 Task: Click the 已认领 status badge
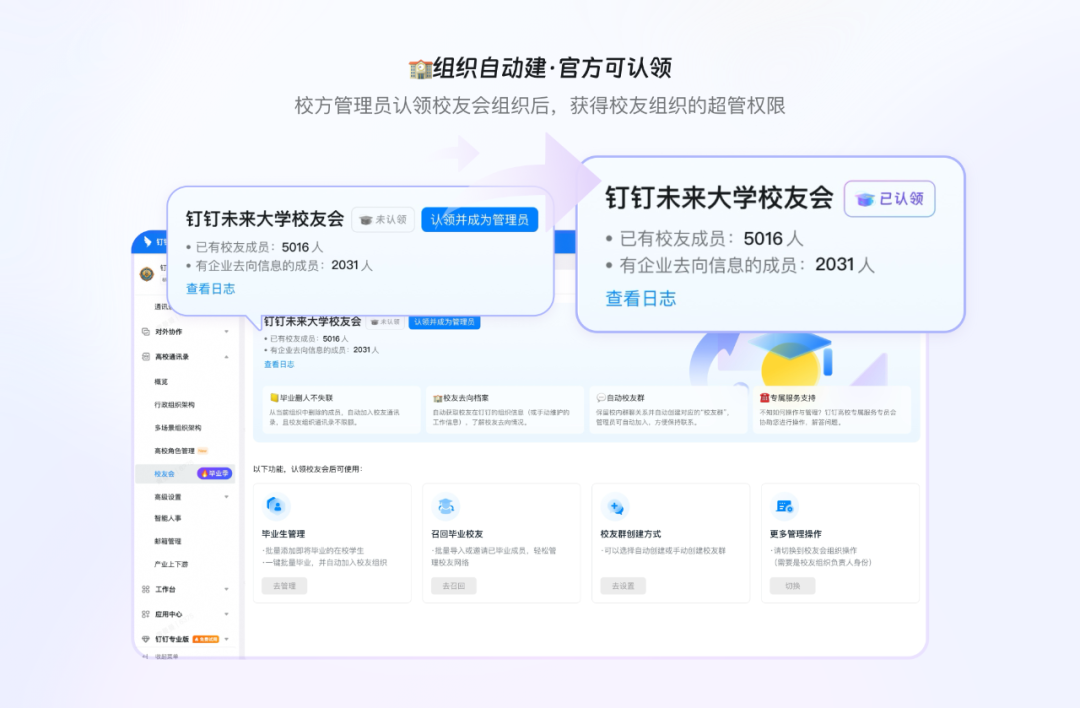(890, 199)
